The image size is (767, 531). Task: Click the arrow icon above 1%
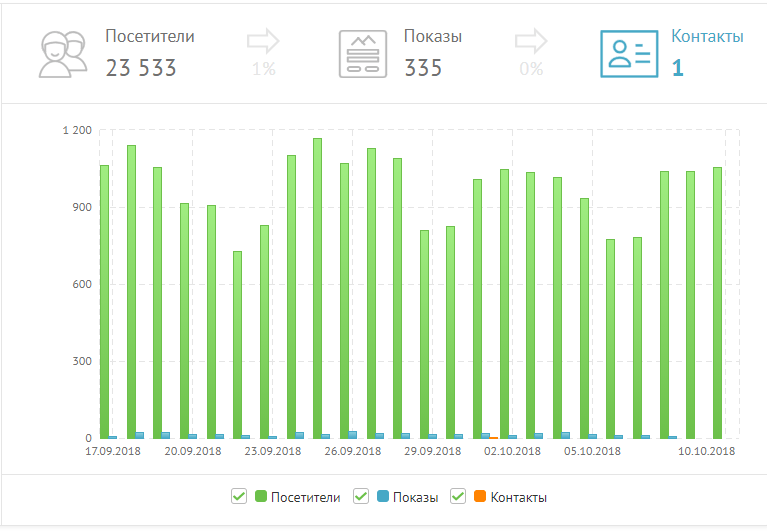(263, 41)
